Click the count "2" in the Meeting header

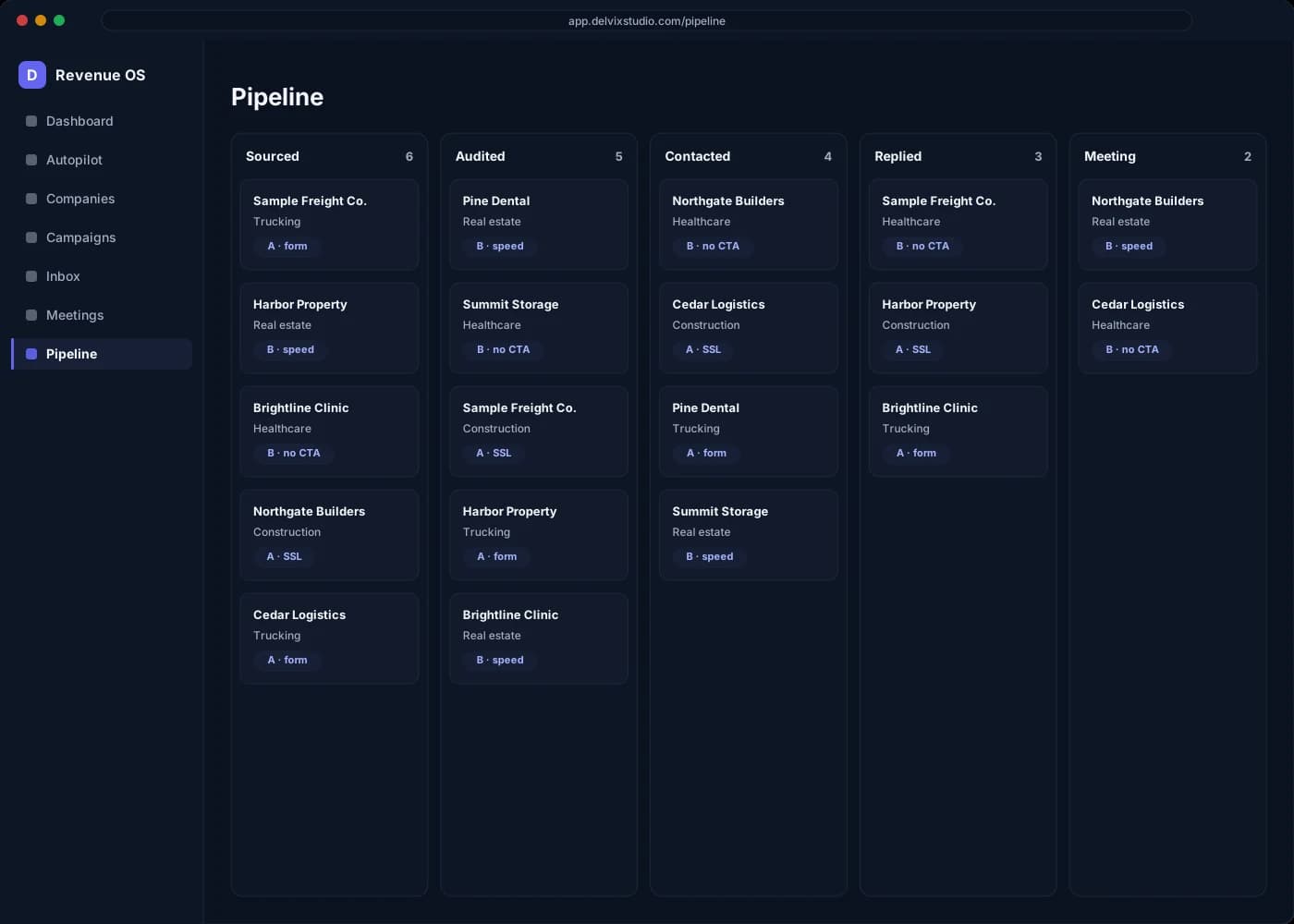pos(1248,156)
